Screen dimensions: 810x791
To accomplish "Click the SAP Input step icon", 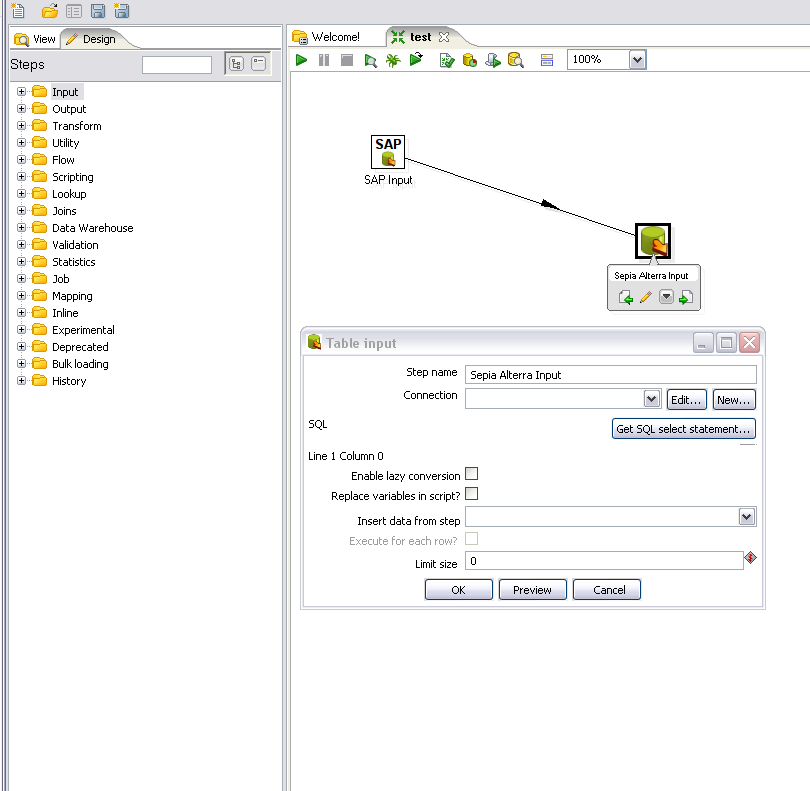I will pos(388,152).
